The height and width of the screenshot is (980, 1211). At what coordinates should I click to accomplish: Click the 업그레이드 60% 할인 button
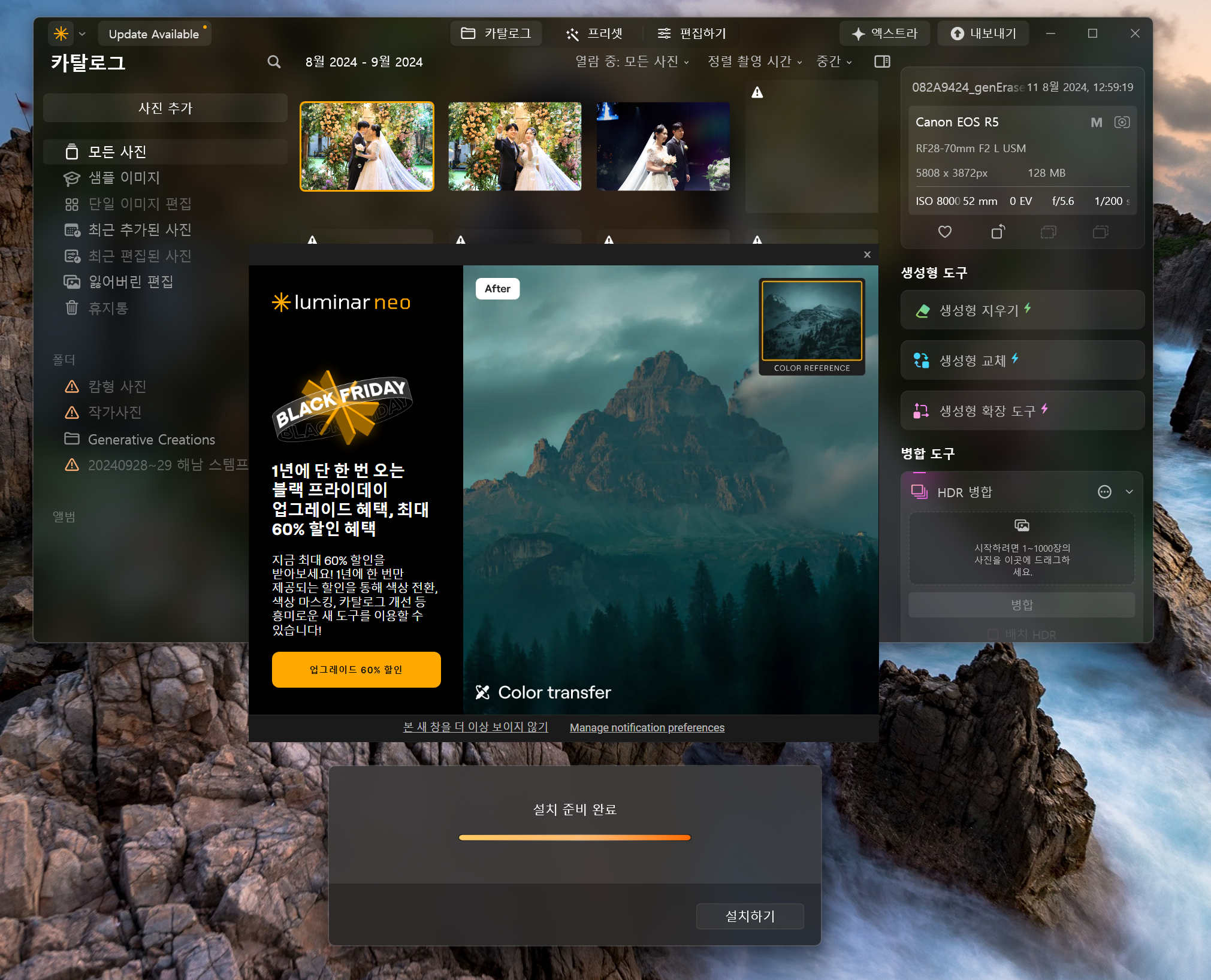point(356,670)
